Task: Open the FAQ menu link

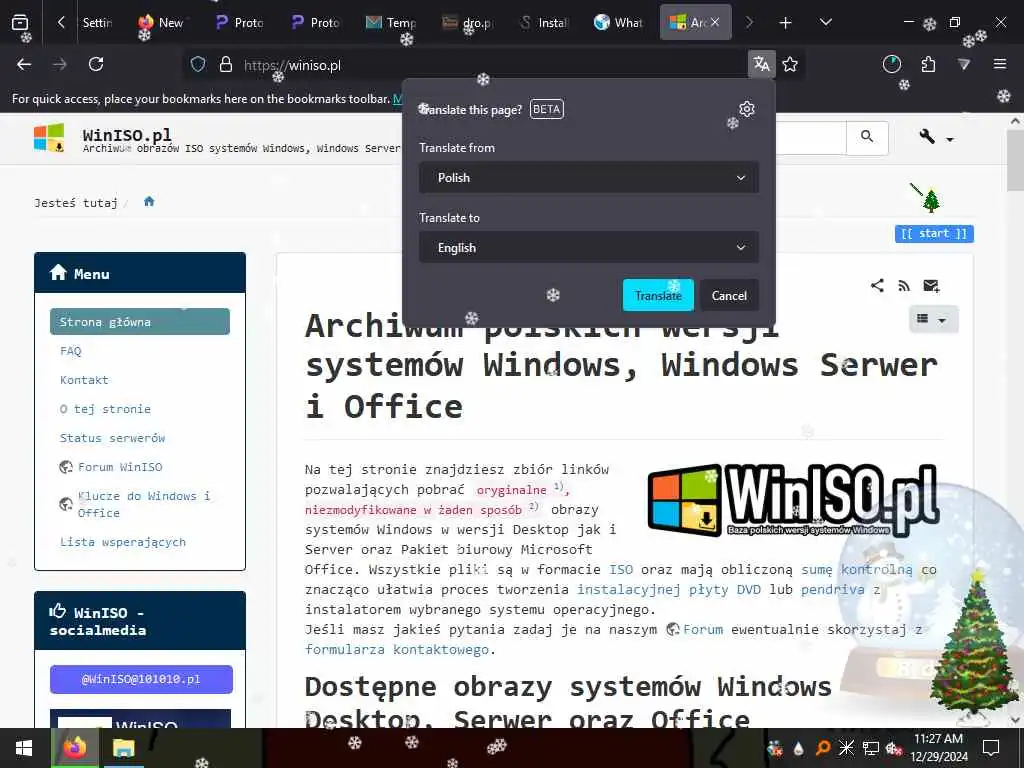Action: tap(71, 351)
